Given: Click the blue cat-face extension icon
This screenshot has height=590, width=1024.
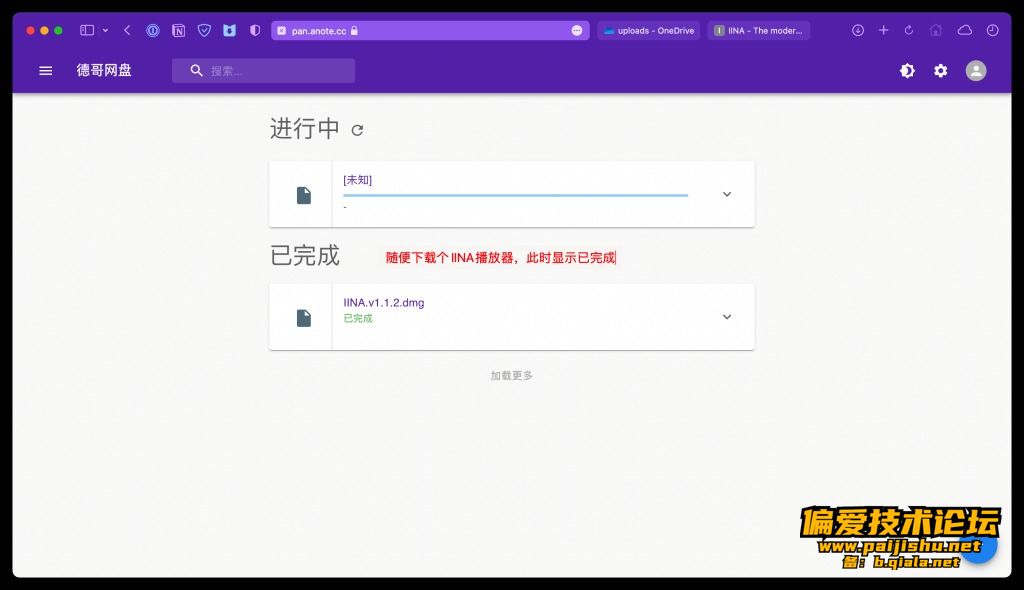Looking at the screenshot, I should pos(229,30).
